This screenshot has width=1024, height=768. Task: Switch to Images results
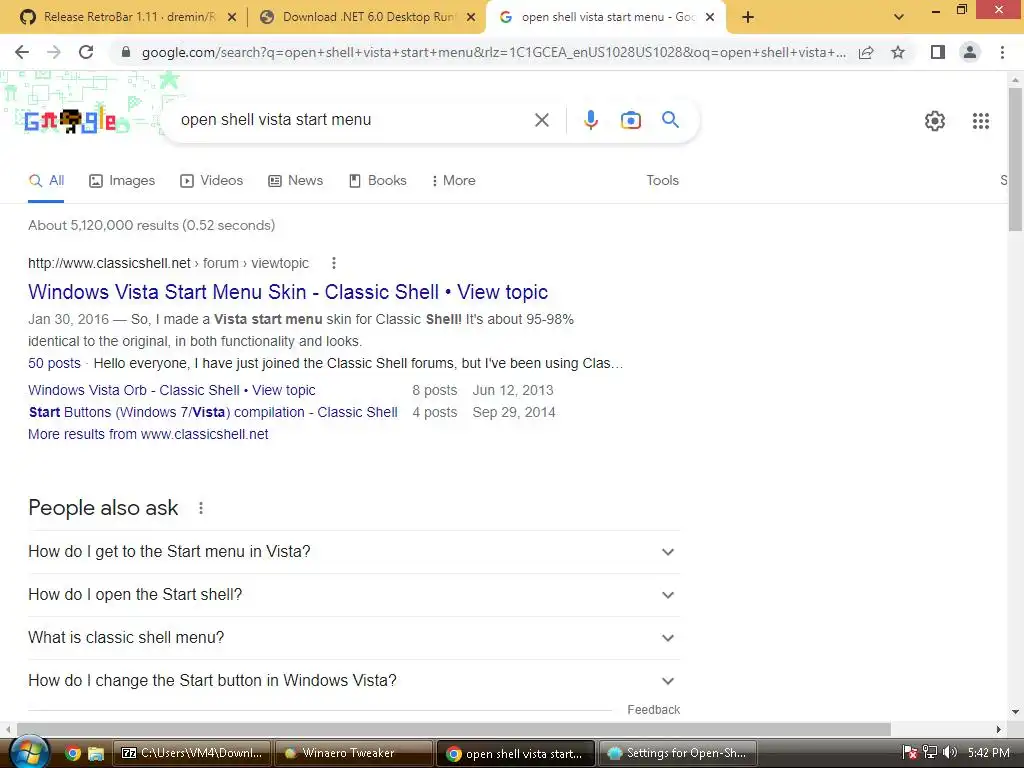(122, 181)
